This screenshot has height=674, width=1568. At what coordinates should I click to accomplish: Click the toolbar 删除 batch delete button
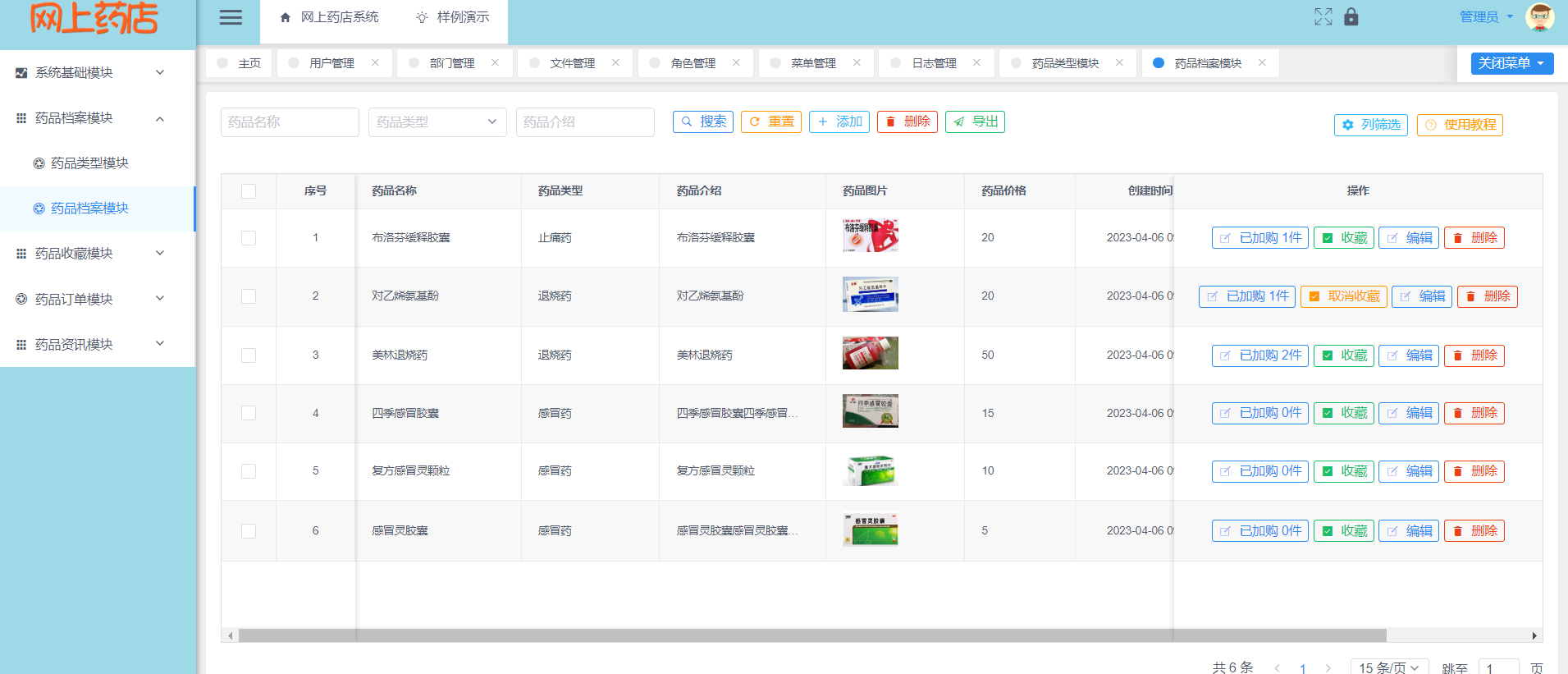tap(907, 122)
